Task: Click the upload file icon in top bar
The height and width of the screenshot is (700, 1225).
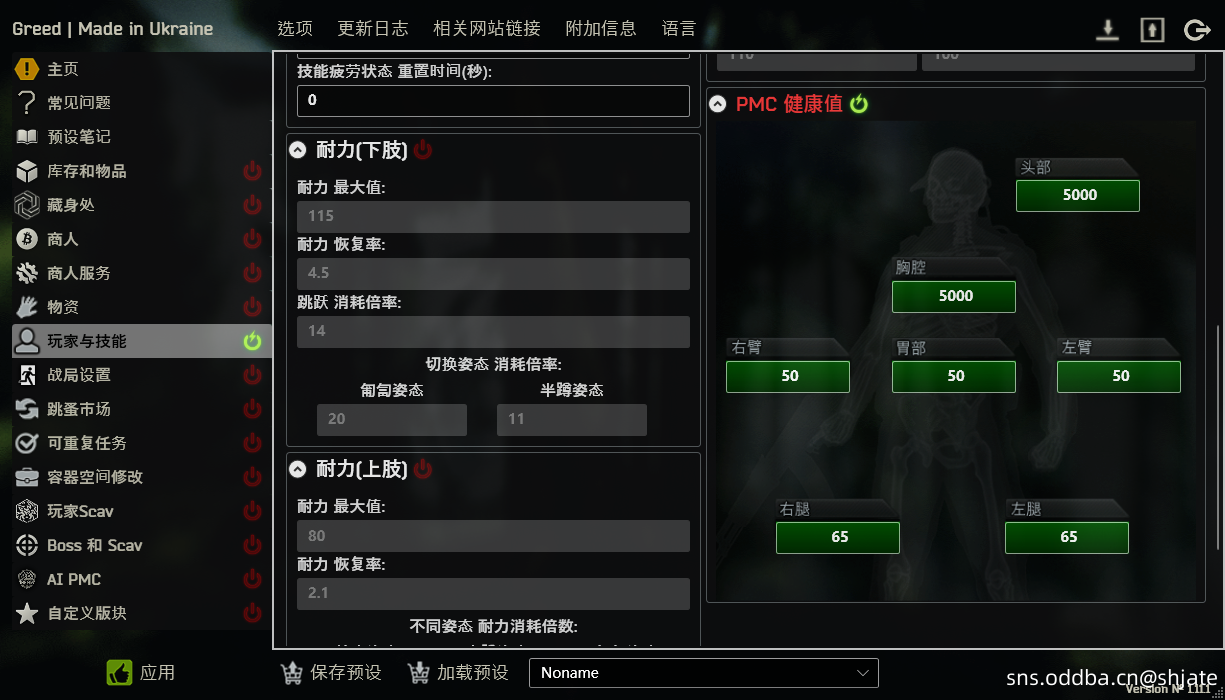Action: tap(1152, 30)
